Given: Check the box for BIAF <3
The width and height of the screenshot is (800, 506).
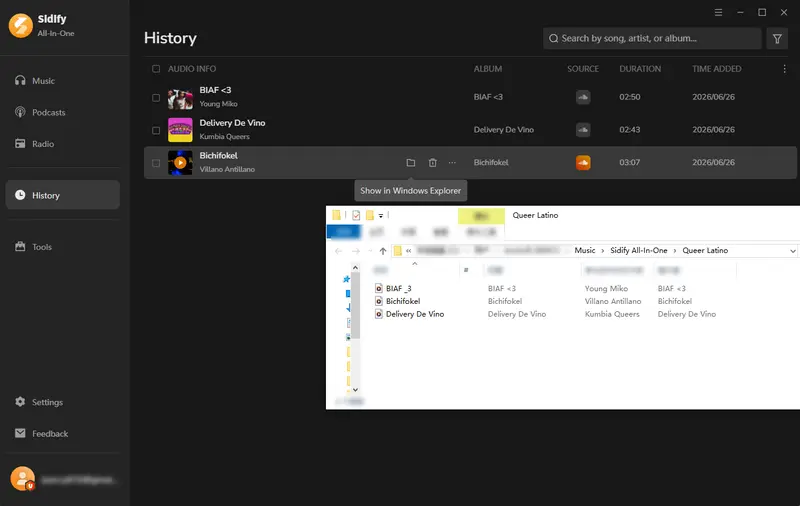Looking at the screenshot, I should [x=156, y=97].
